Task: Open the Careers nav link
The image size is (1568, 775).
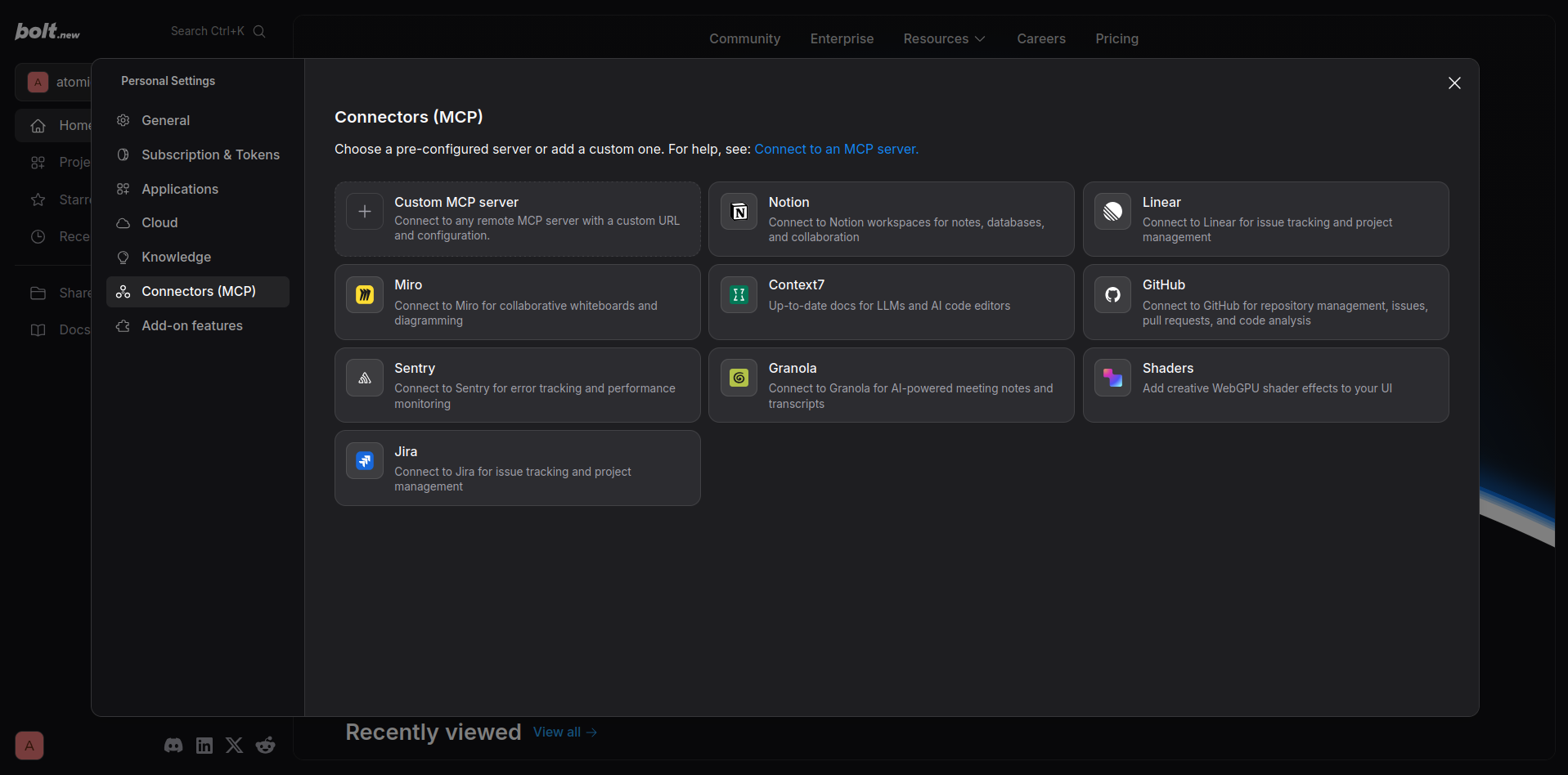Action: (1041, 38)
